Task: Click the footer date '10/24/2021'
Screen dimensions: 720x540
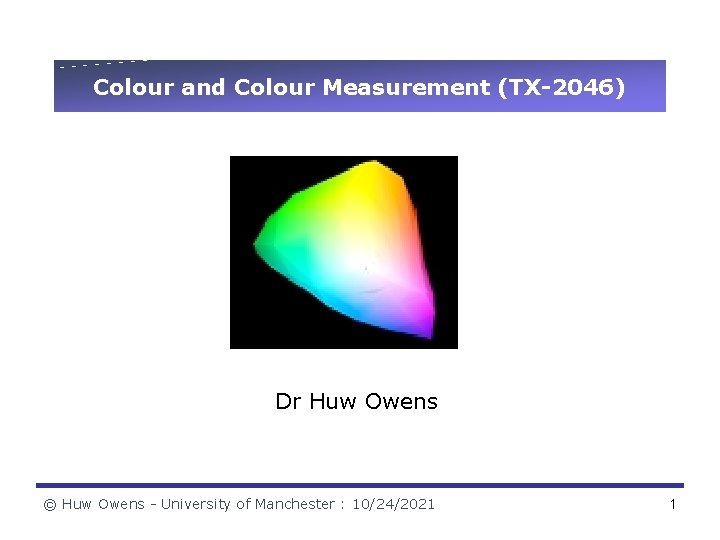Action: coord(393,504)
